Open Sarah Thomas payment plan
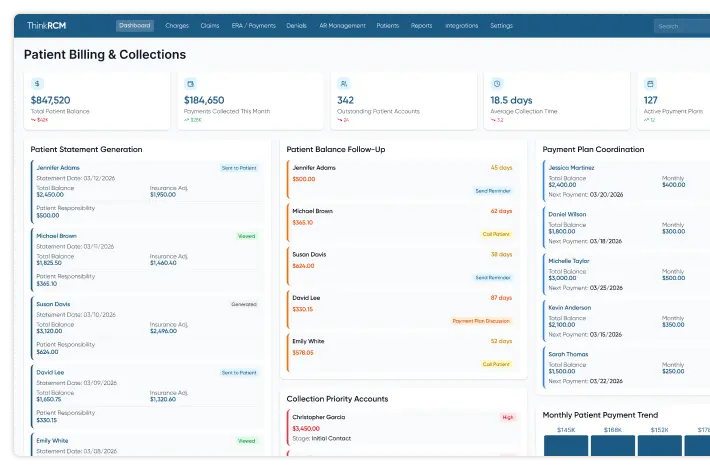710x470 pixels. pos(568,354)
